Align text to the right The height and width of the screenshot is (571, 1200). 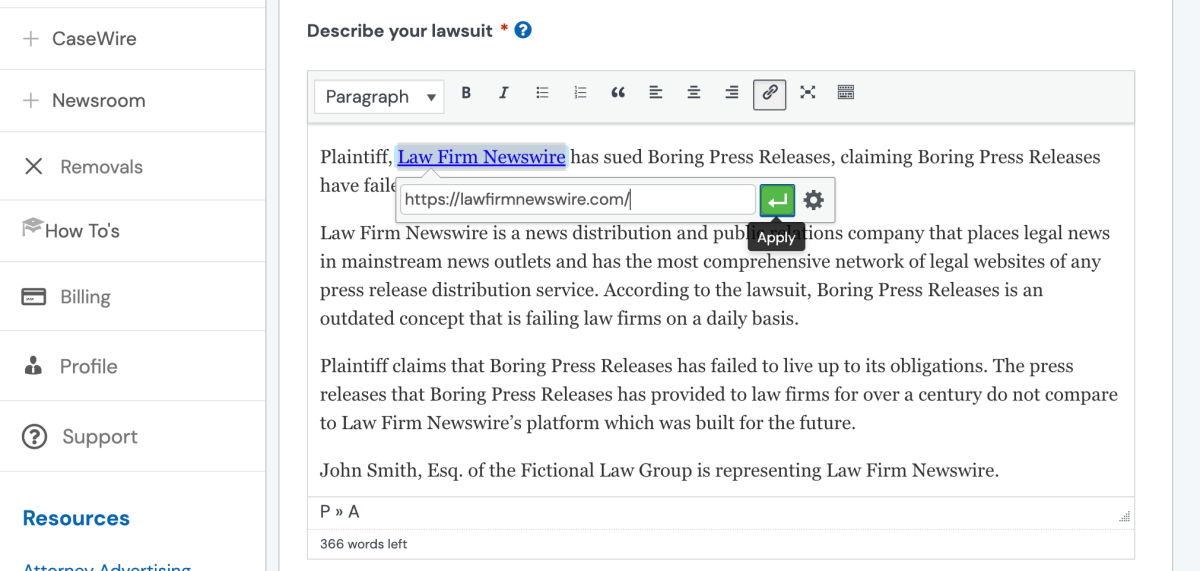coord(732,93)
